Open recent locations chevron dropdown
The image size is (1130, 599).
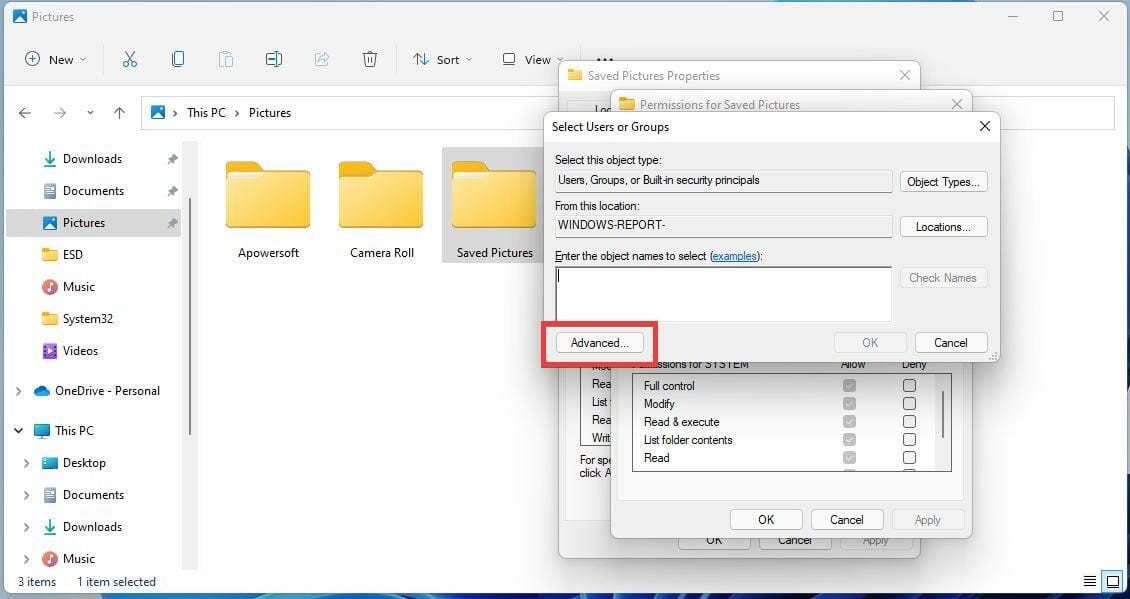point(90,113)
